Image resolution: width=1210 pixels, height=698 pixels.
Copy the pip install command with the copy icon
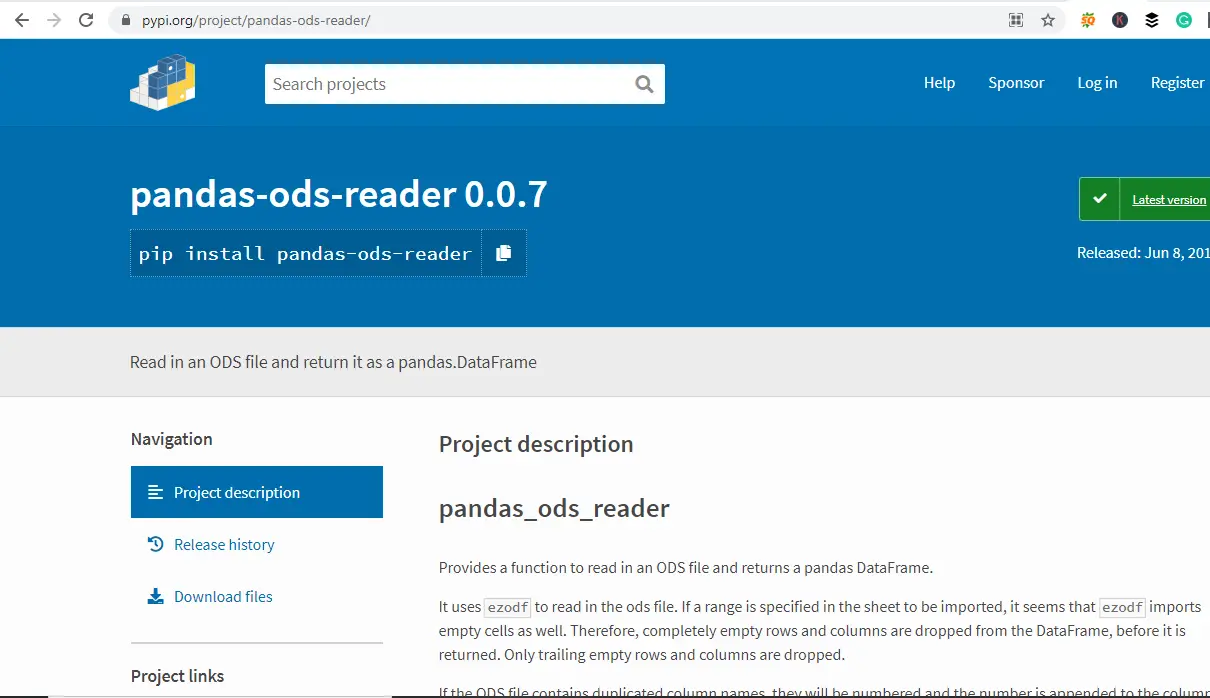coord(503,253)
